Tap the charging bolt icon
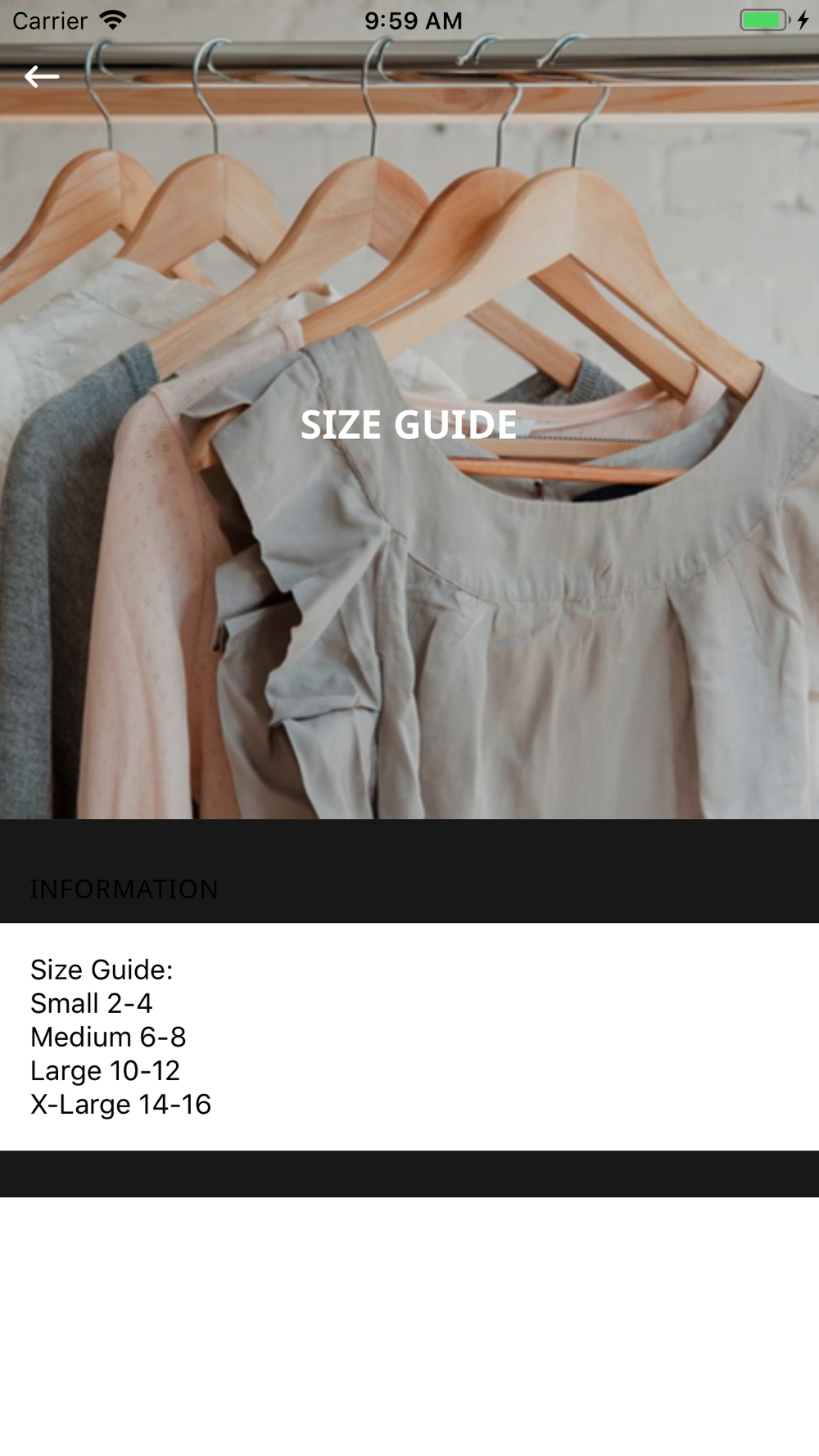Viewport: 819px width, 1456px height. (x=803, y=20)
